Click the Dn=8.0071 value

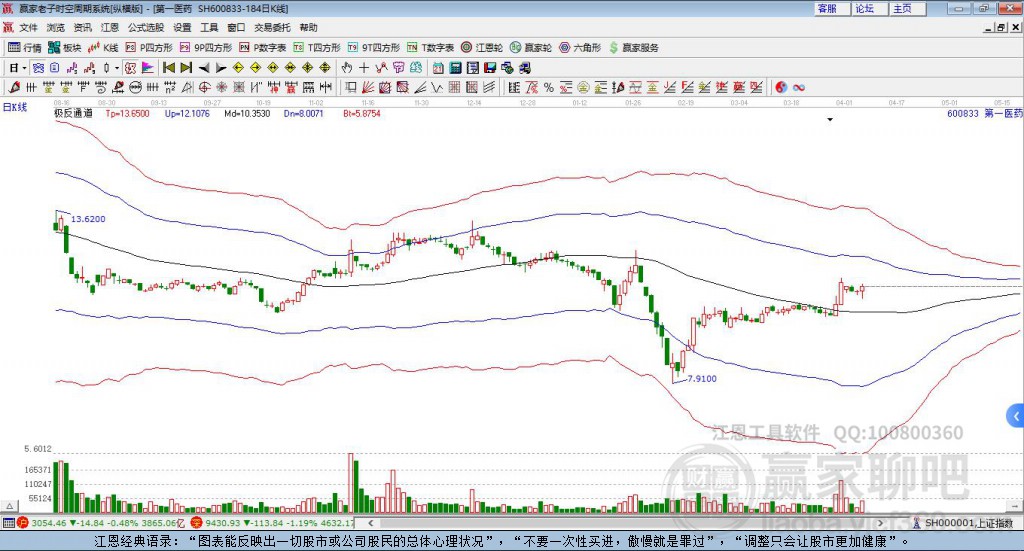[303, 114]
